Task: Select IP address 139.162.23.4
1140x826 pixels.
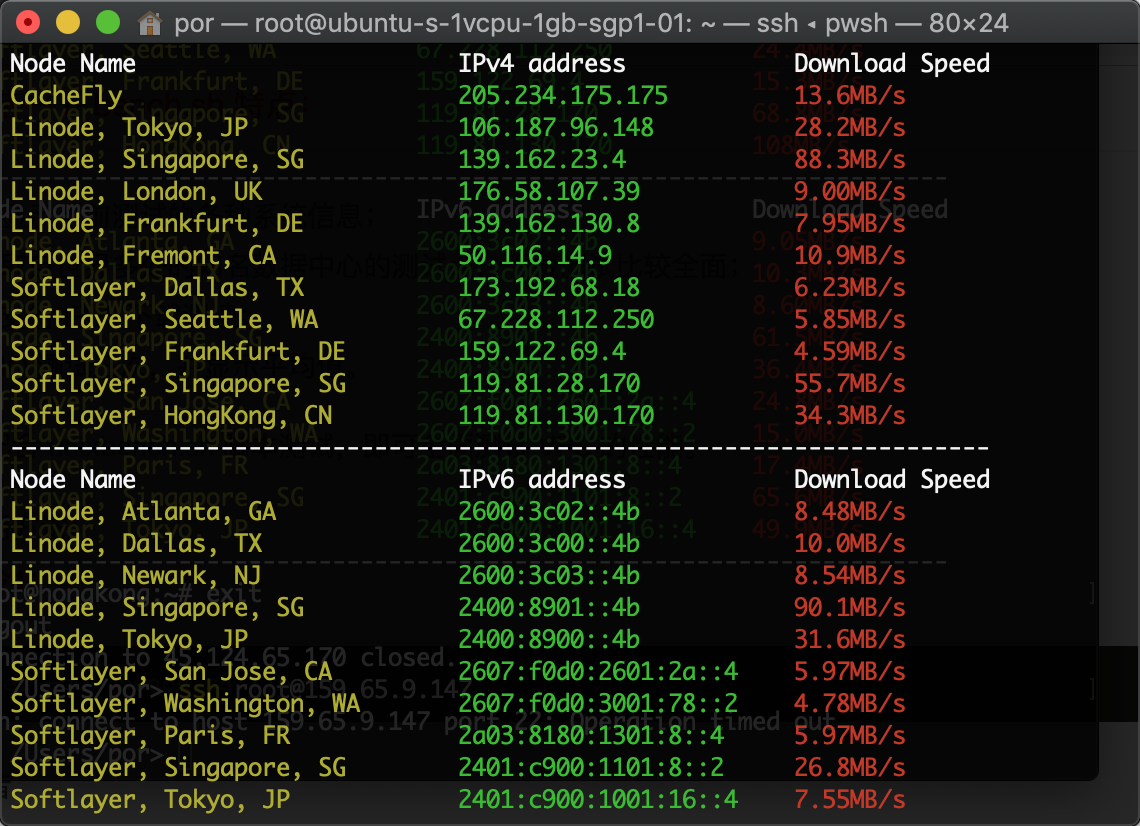Action: pyautogui.click(x=542, y=160)
